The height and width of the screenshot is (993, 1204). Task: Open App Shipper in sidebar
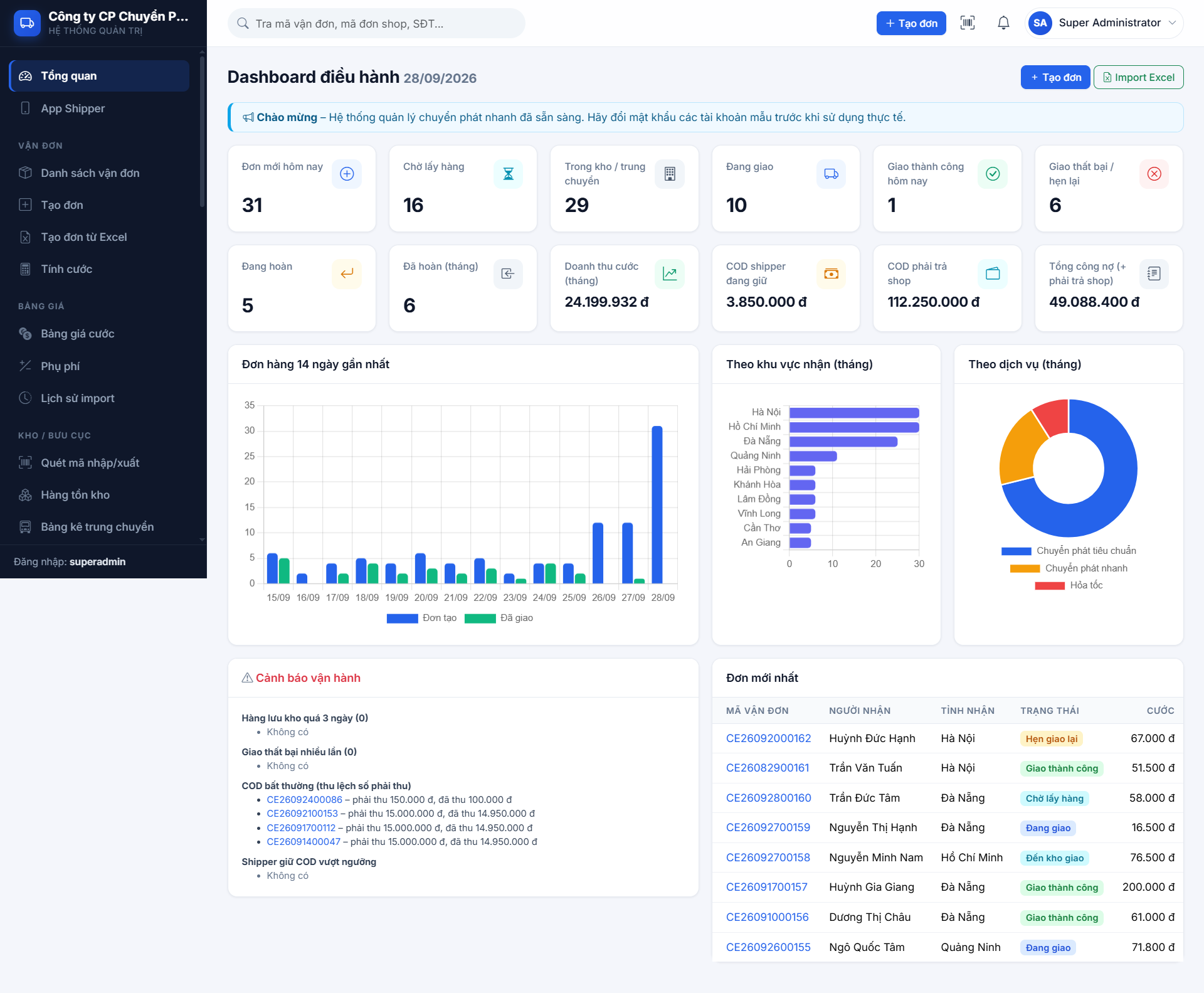[x=99, y=109]
